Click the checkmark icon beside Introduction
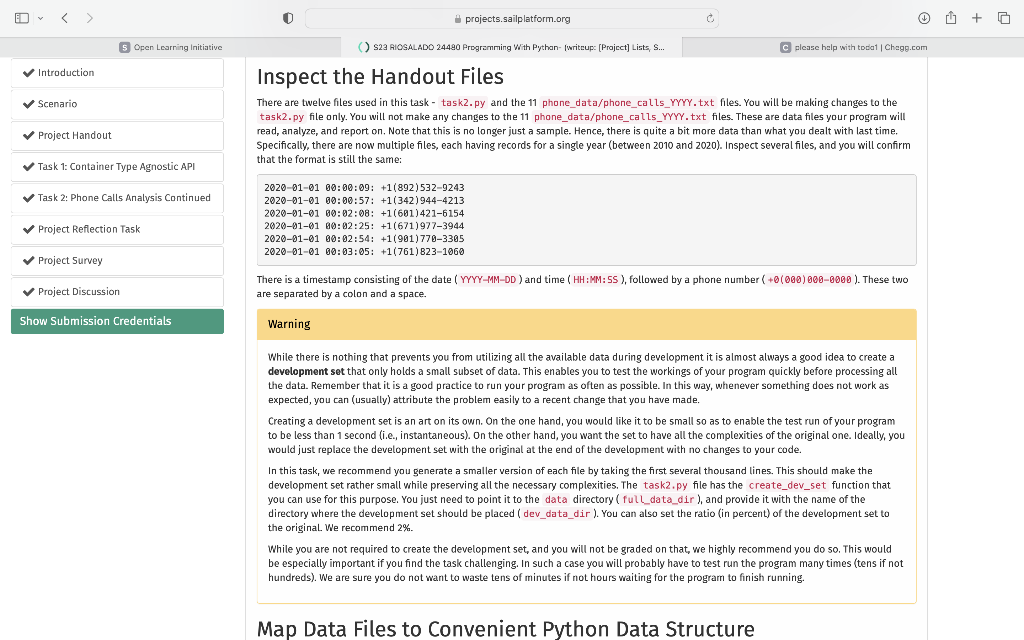The width and height of the screenshot is (1024, 640). (28, 72)
